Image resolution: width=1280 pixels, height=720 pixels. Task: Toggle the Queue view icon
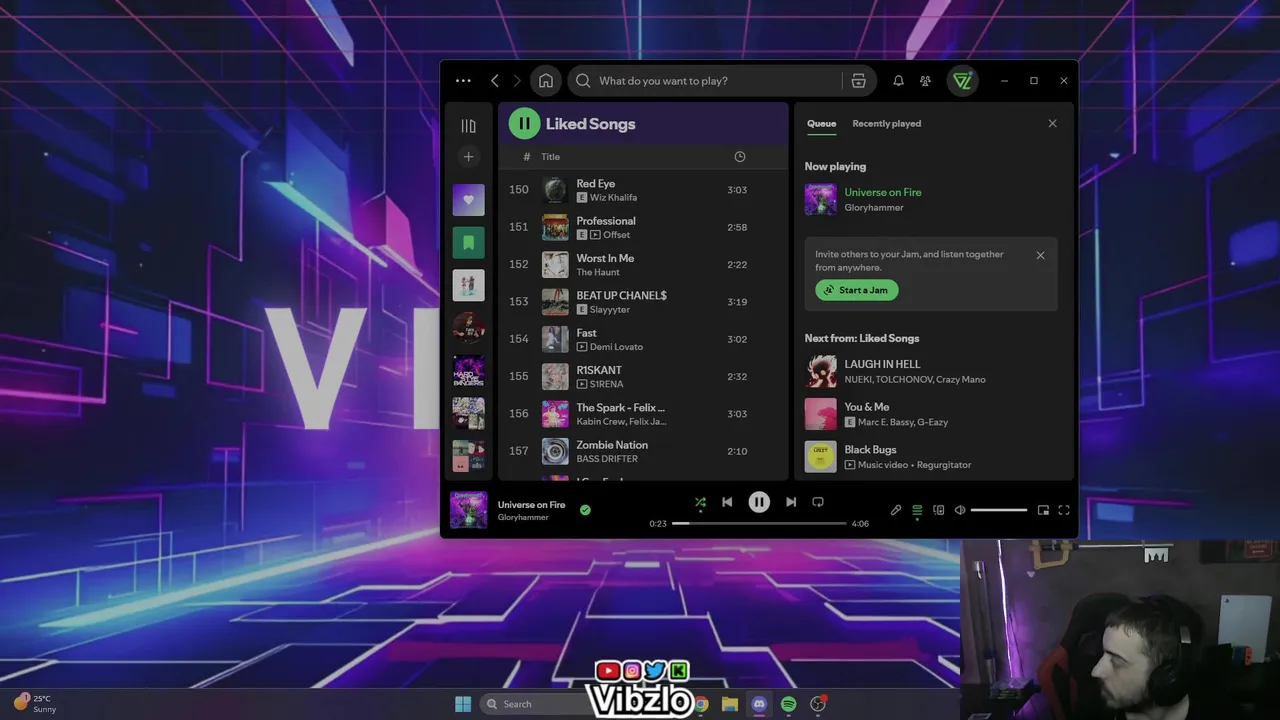[917, 510]
